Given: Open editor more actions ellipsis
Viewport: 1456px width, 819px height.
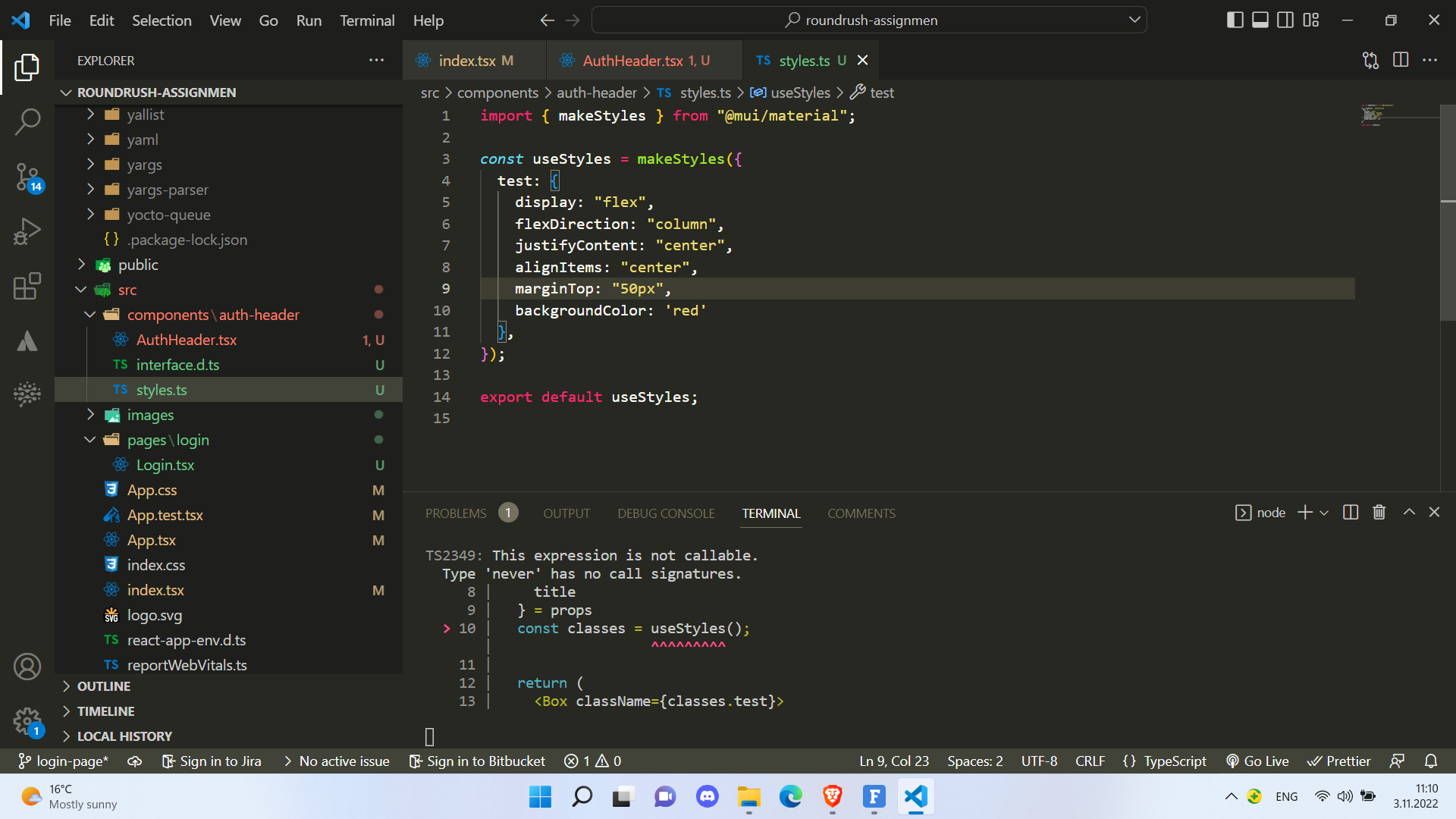Looking at the screenshot, I should pos(1430,60).
